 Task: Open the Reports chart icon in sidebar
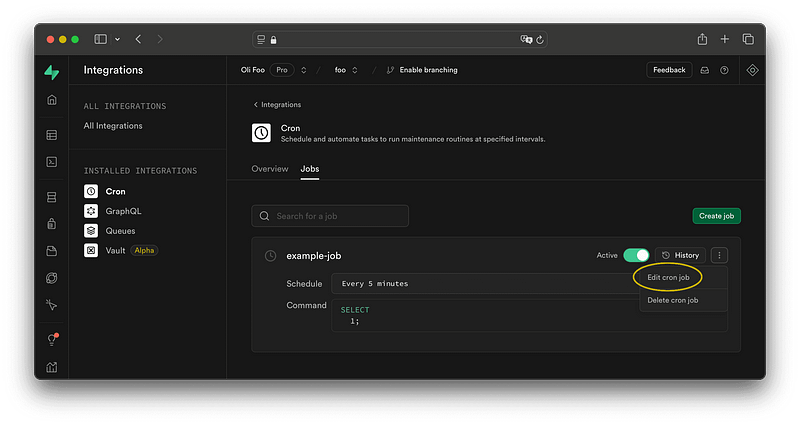(x=52, y=367)
